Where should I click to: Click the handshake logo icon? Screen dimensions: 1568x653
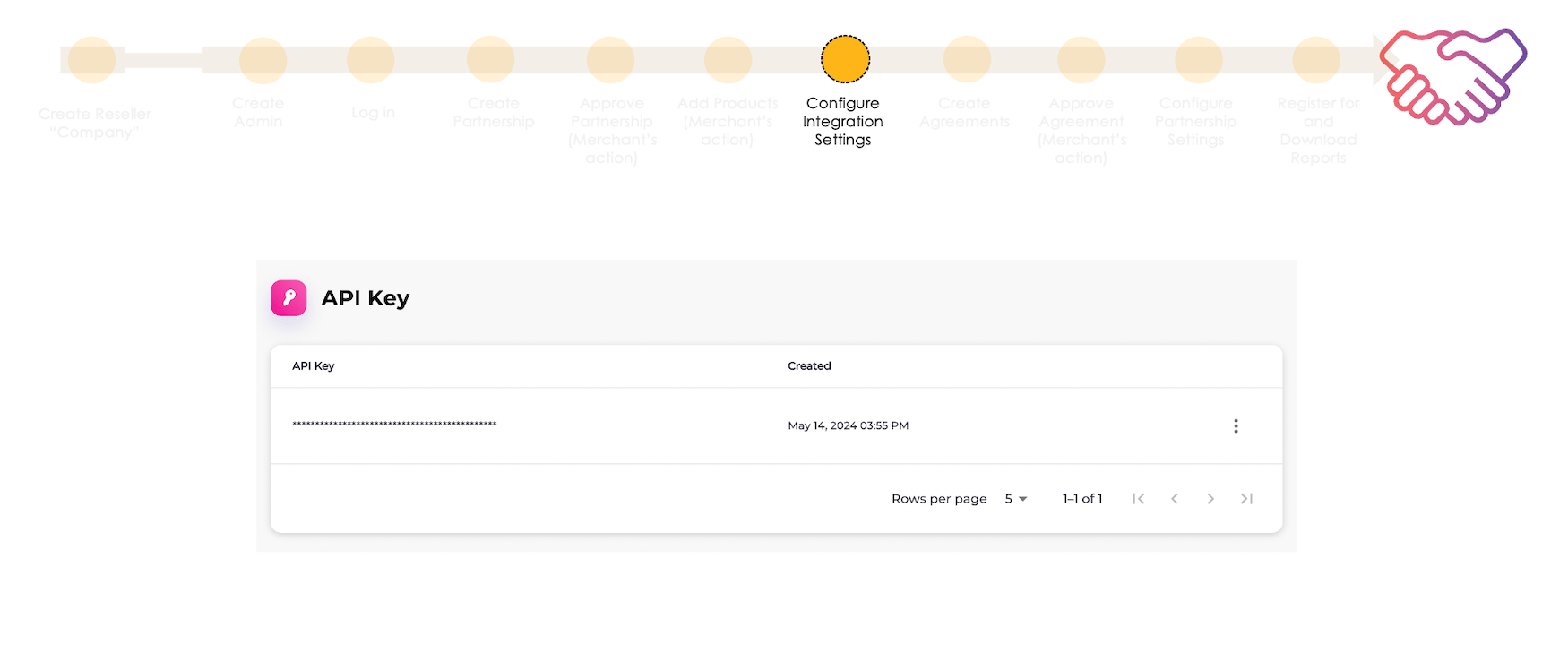[1452, 76]
